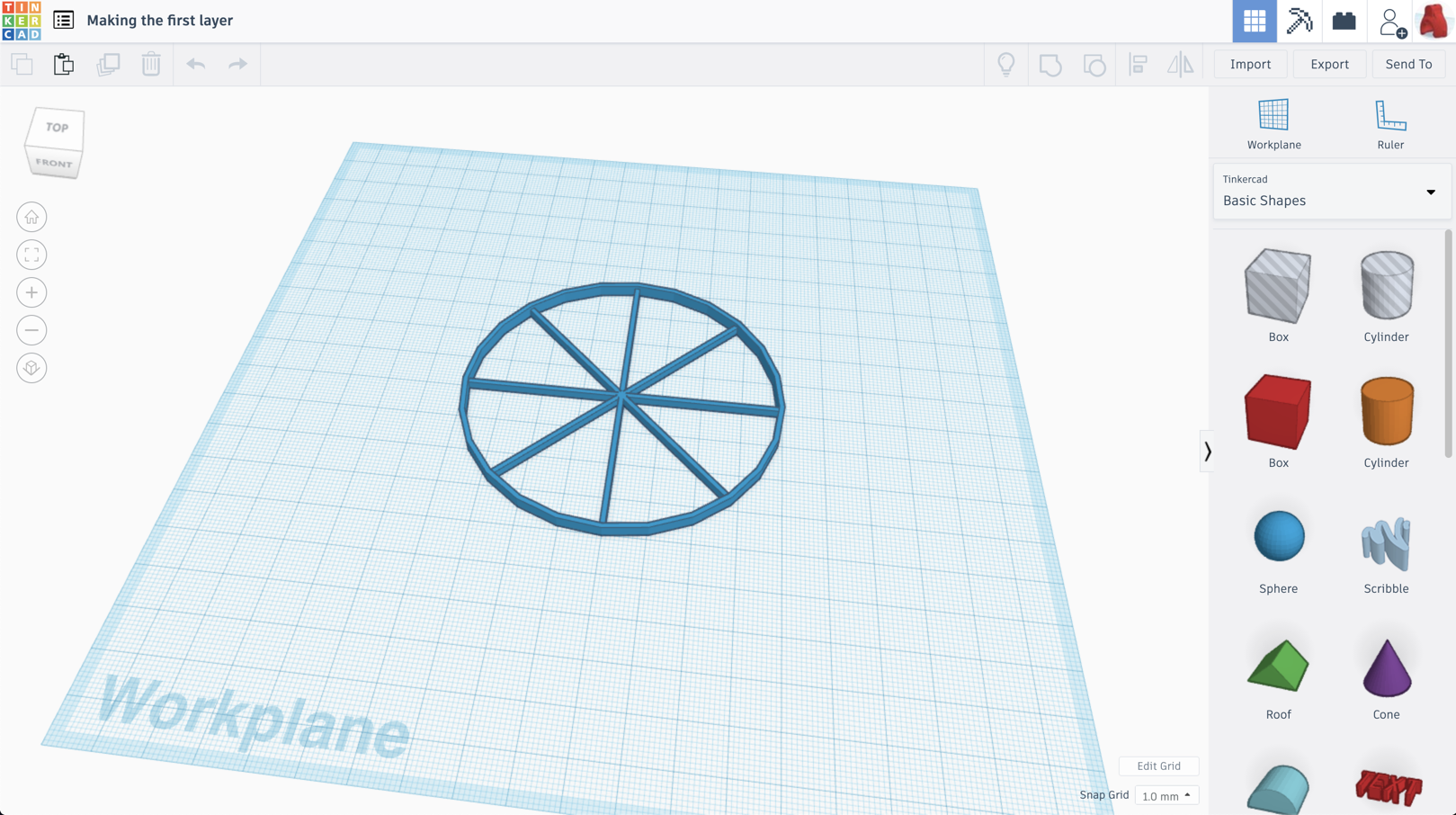Open the Basic Shapes category dropdown
This screenshot has width=1456, height=815.
tap(1331, 191)
